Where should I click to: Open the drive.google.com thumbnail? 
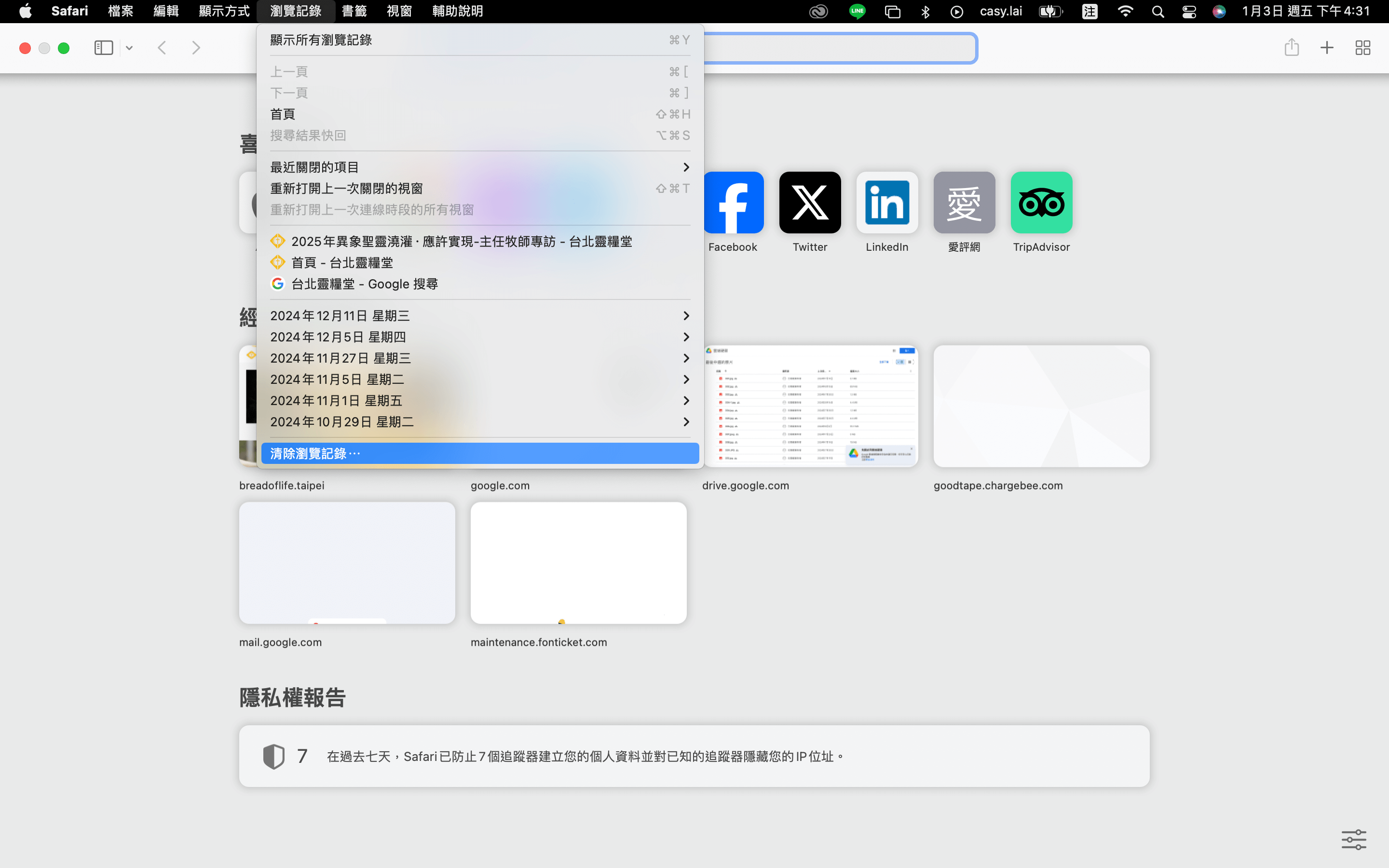tap(810, 406)
